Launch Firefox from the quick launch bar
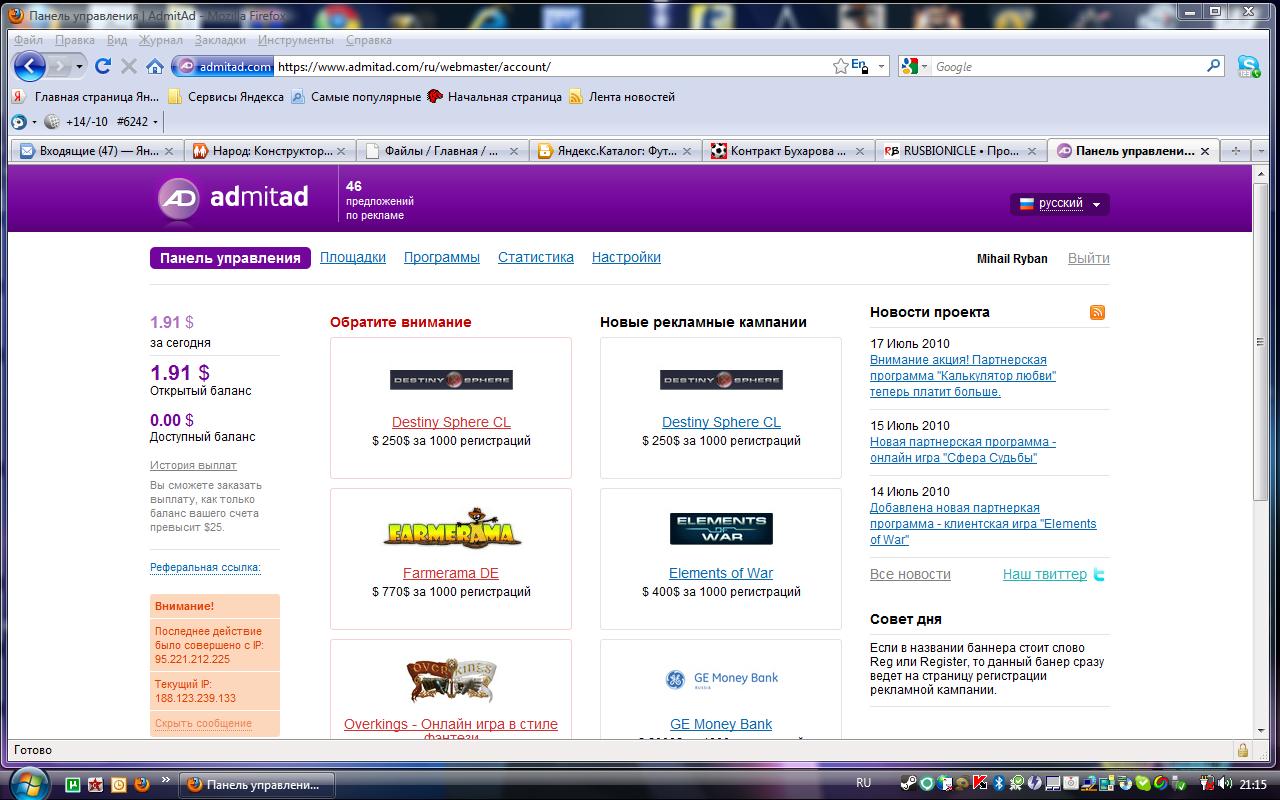This screenshot has height=800, width=1280. point(140,785)
